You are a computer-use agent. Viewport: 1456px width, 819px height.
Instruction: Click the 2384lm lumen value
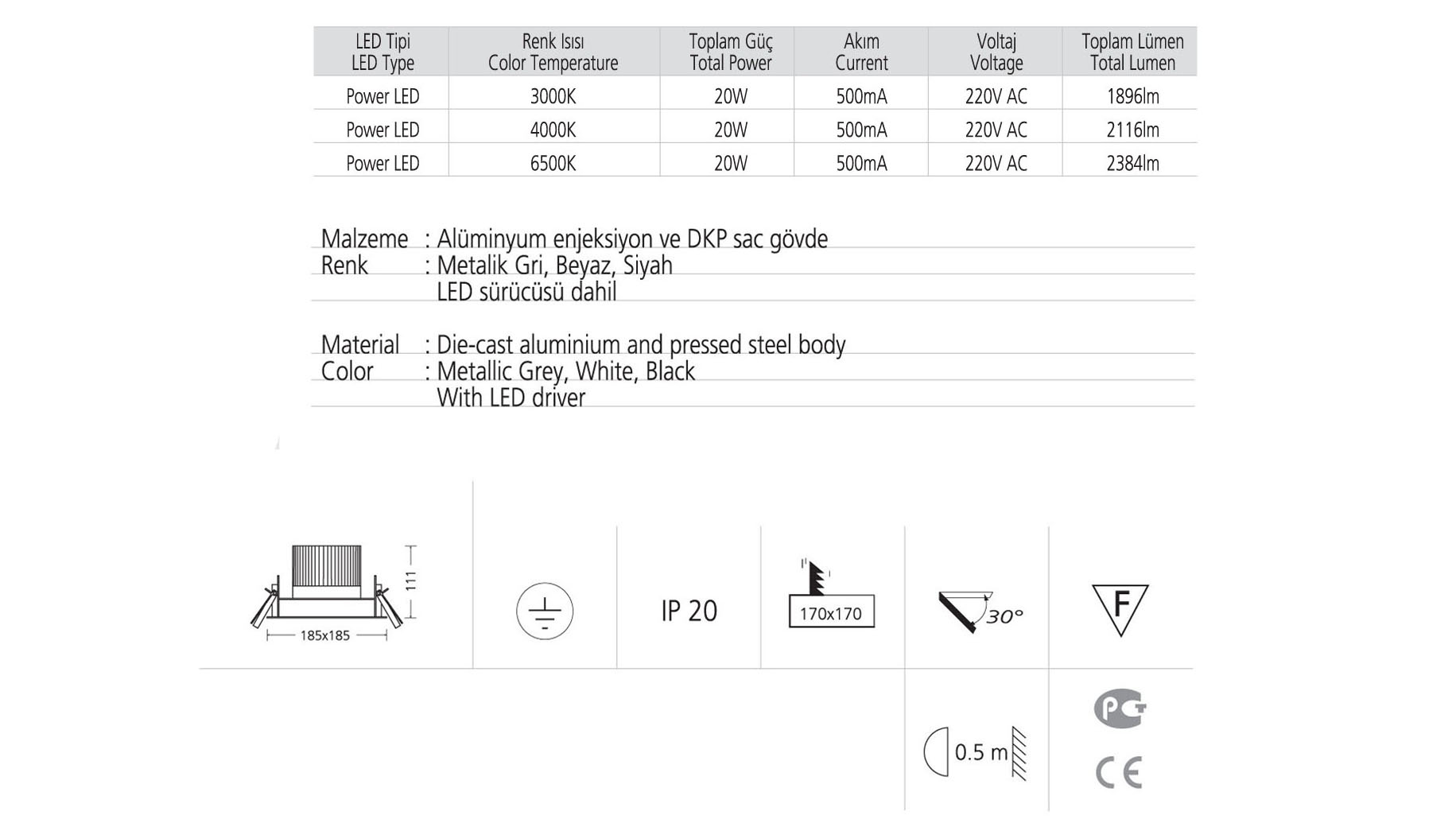pos(1132,163)
